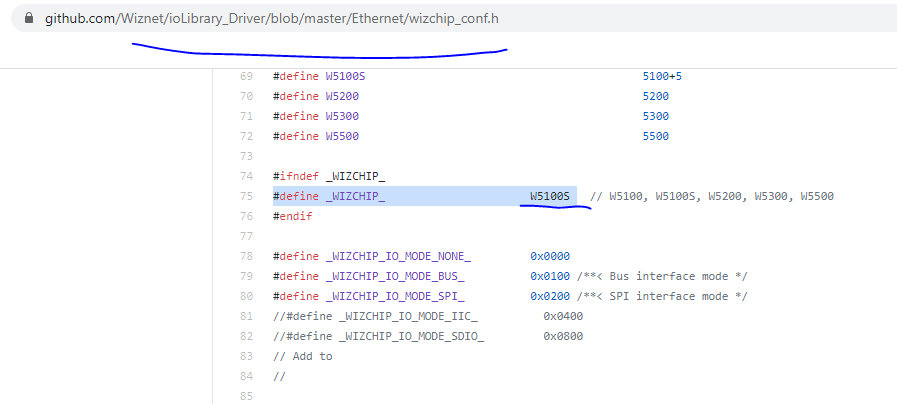Click the value 5500 on line 72
The image size is (897, 404).
(x=656, y=136)
